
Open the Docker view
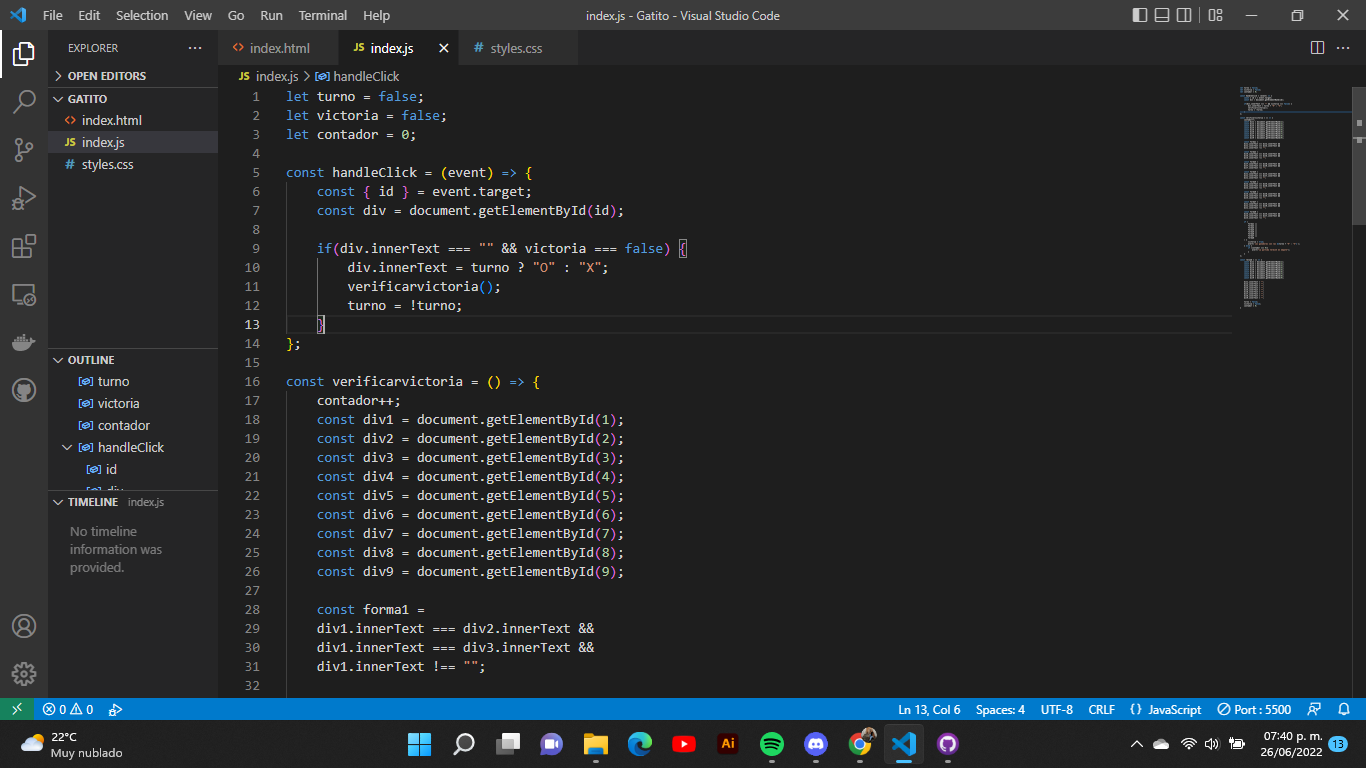click(x=24, y=342)
